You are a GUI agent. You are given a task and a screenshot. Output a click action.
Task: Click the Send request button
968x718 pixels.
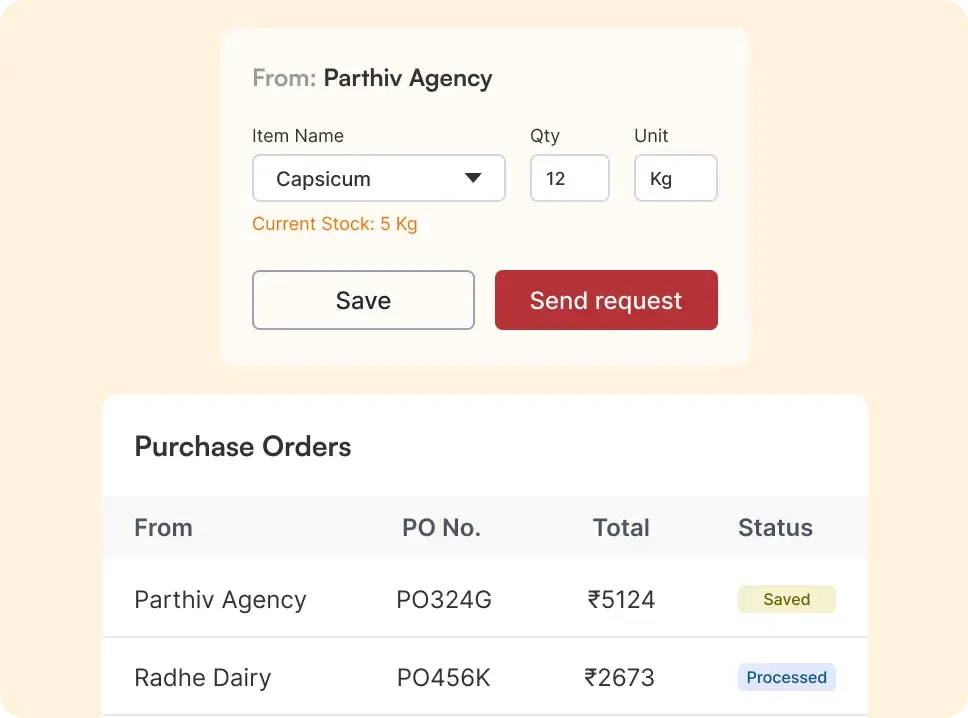click(606, 300)
